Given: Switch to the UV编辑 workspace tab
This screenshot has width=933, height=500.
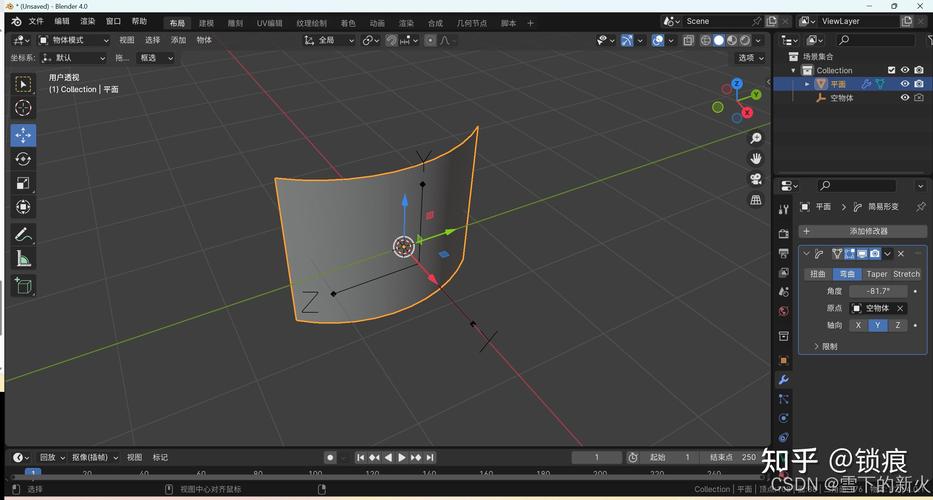Looking at the screenshot, I should tap(270, 23).
